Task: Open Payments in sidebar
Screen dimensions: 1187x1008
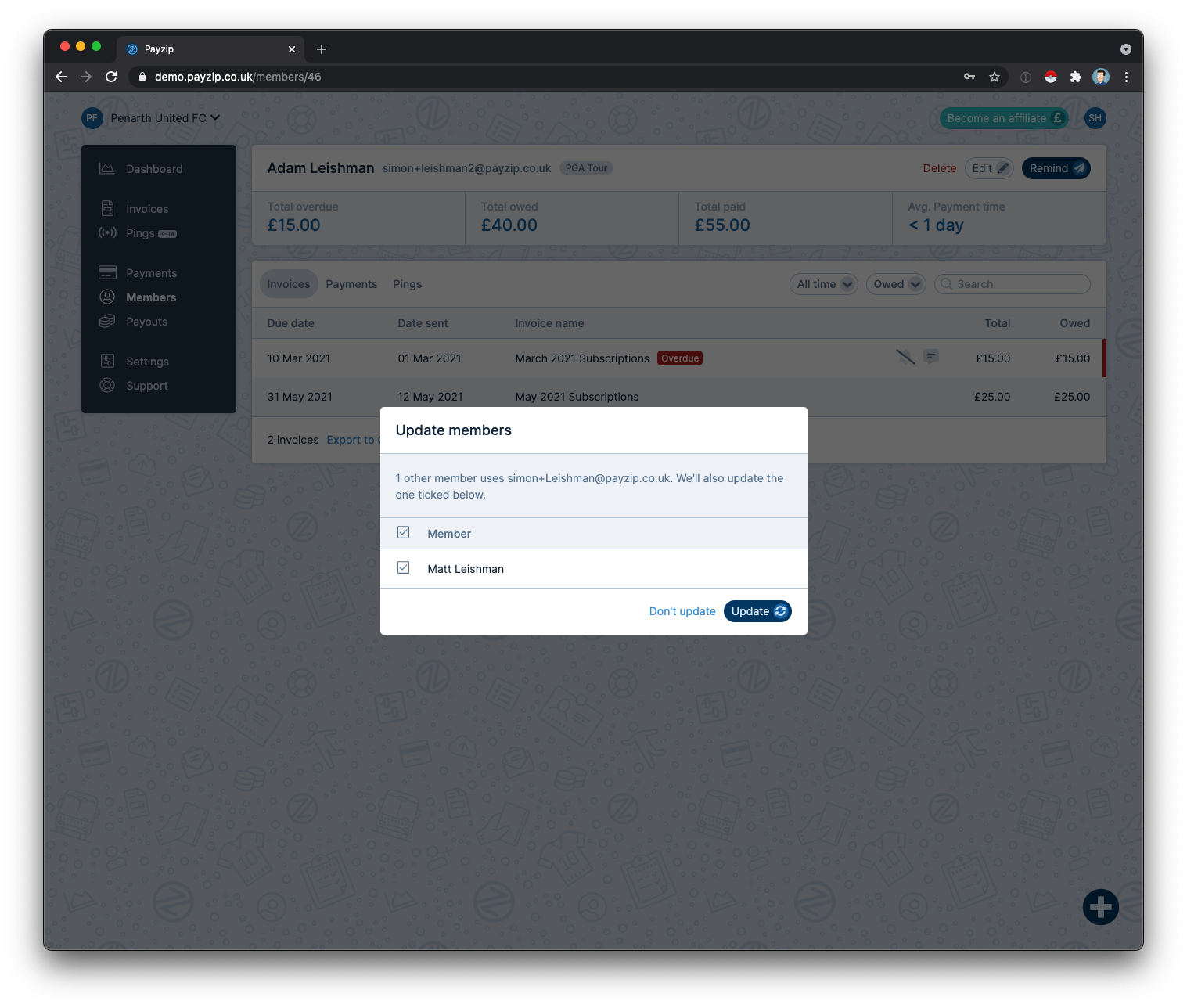Action: pos(151,273)
